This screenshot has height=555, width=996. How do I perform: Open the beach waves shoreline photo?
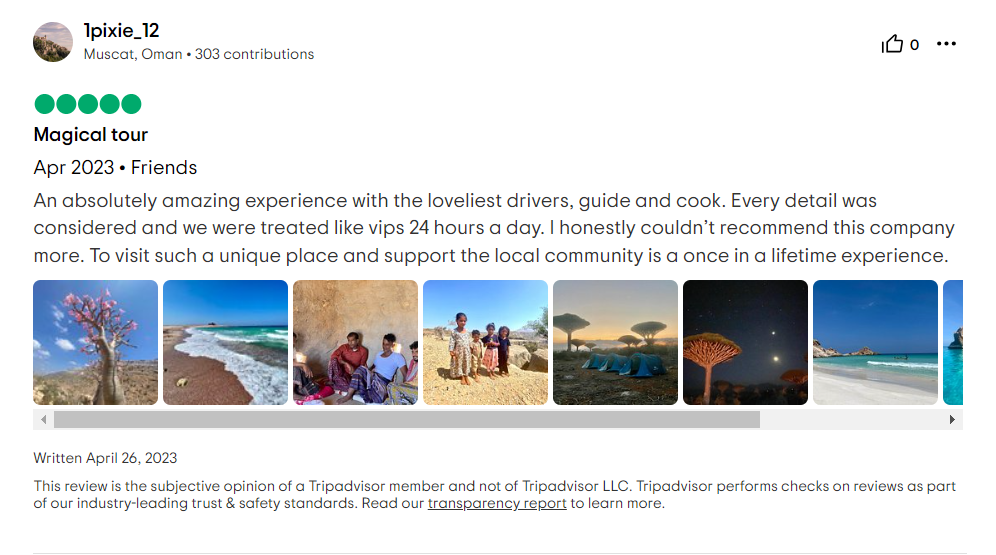click(x=225, y=342)
